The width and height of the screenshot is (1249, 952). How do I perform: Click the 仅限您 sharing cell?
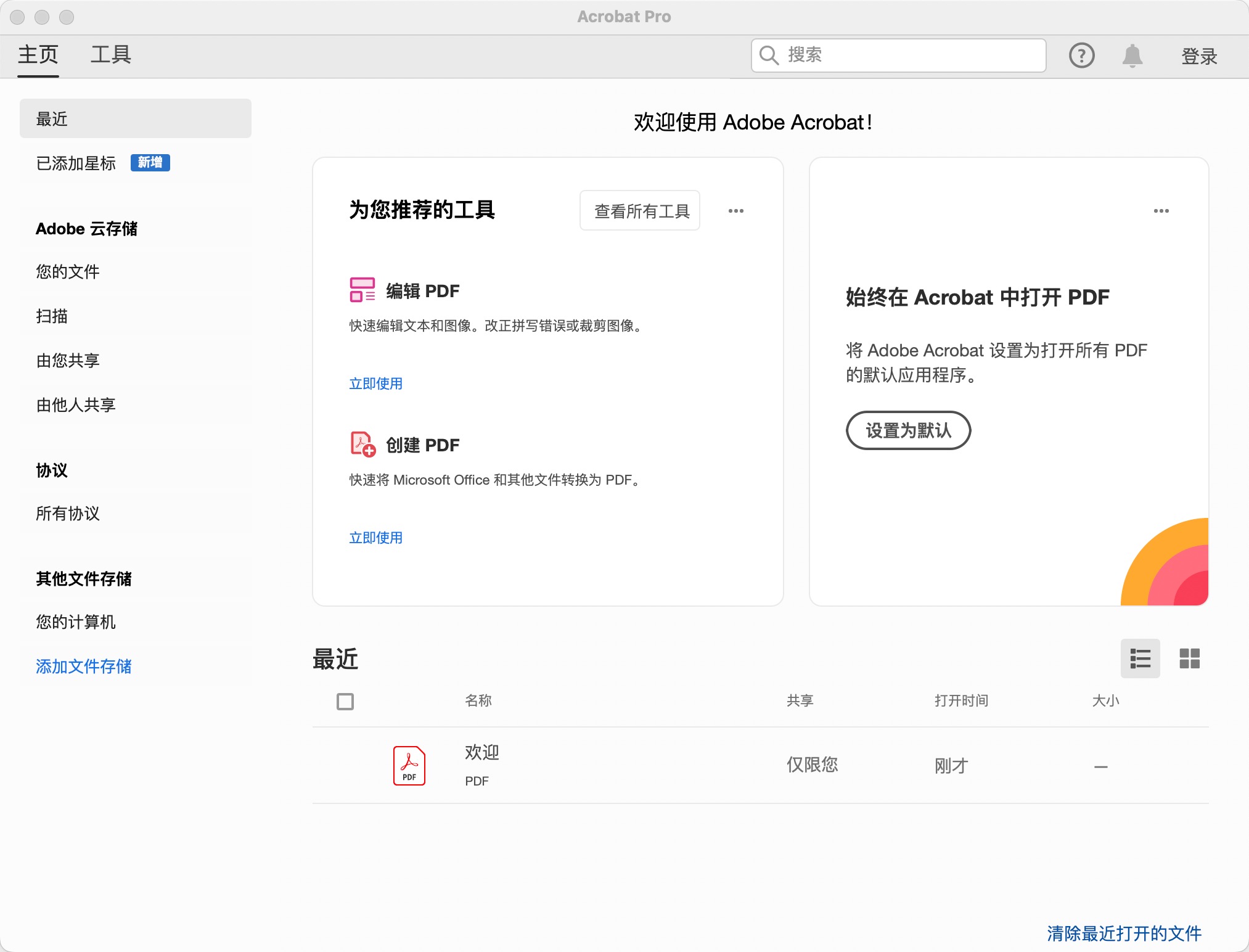[812, 765]
